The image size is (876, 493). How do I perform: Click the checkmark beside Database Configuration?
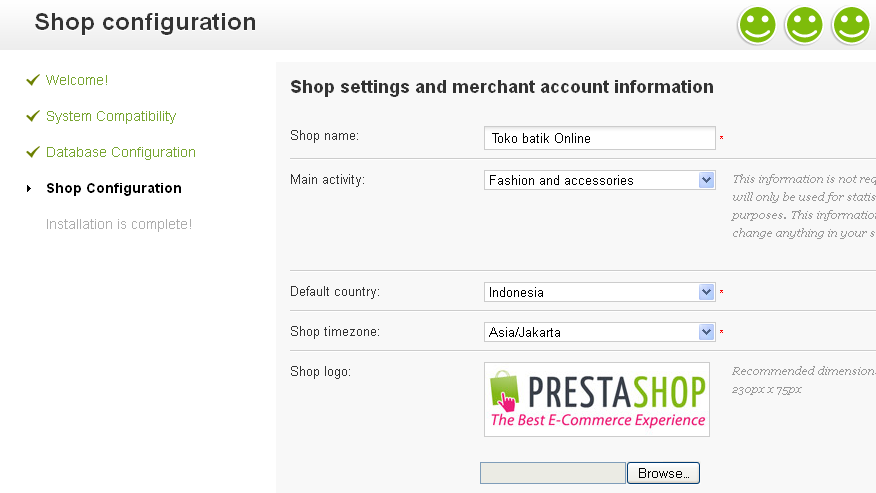[x=33, y=151]
